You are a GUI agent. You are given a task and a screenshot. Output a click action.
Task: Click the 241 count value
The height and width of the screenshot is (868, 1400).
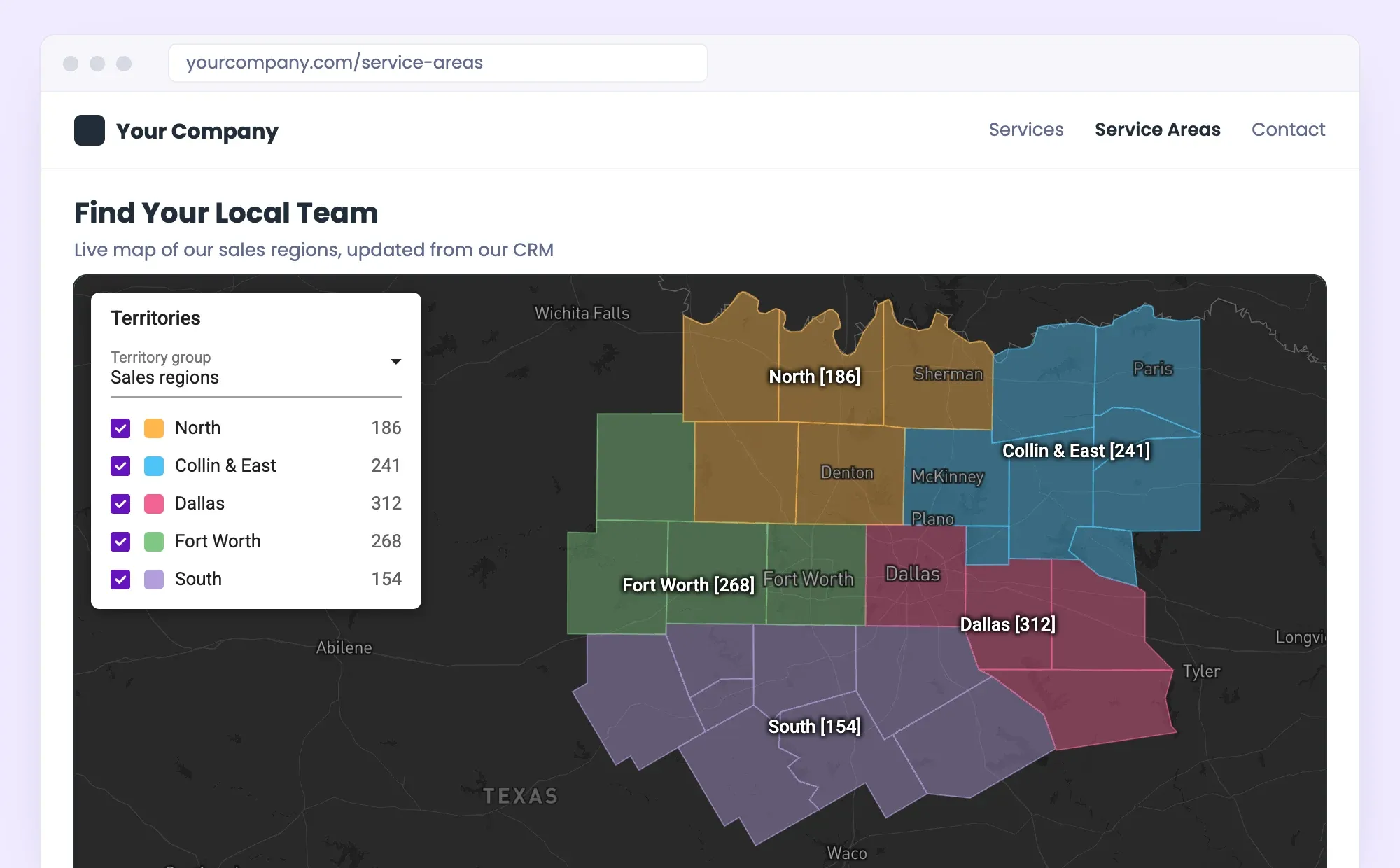coord(386,465)
